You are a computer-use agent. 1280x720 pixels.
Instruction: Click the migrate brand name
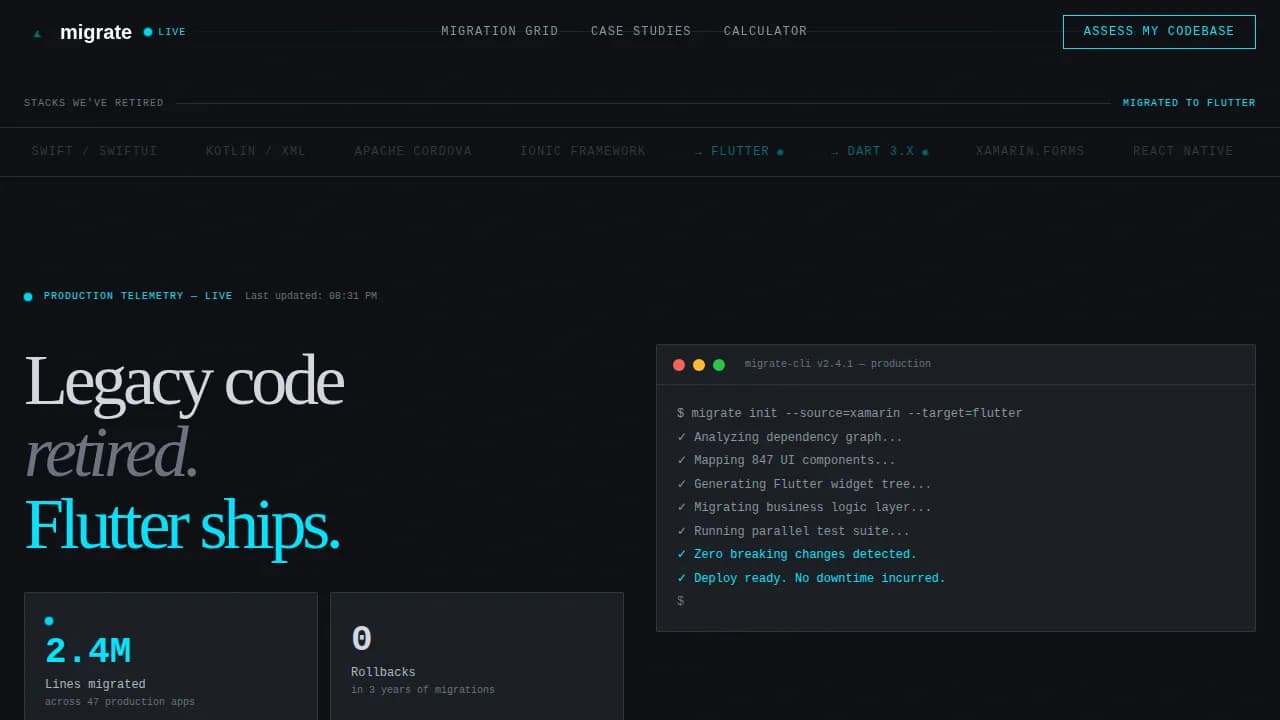96,32
